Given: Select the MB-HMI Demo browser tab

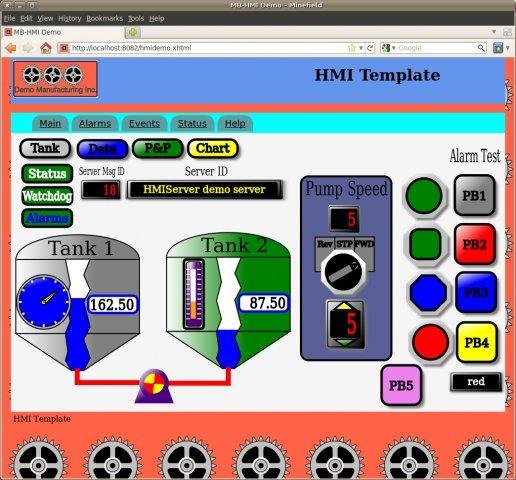Looking at the screenshot, I should (x=63, y=32).
